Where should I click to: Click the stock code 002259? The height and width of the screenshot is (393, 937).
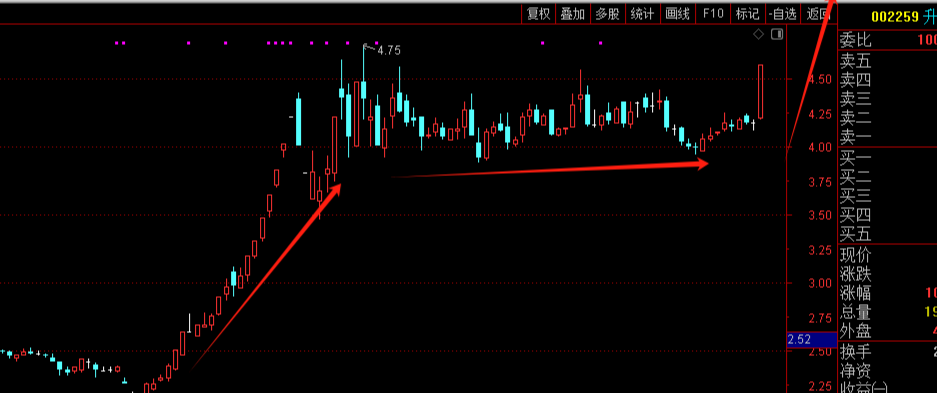pyautogui.click(x=895, y=17)
